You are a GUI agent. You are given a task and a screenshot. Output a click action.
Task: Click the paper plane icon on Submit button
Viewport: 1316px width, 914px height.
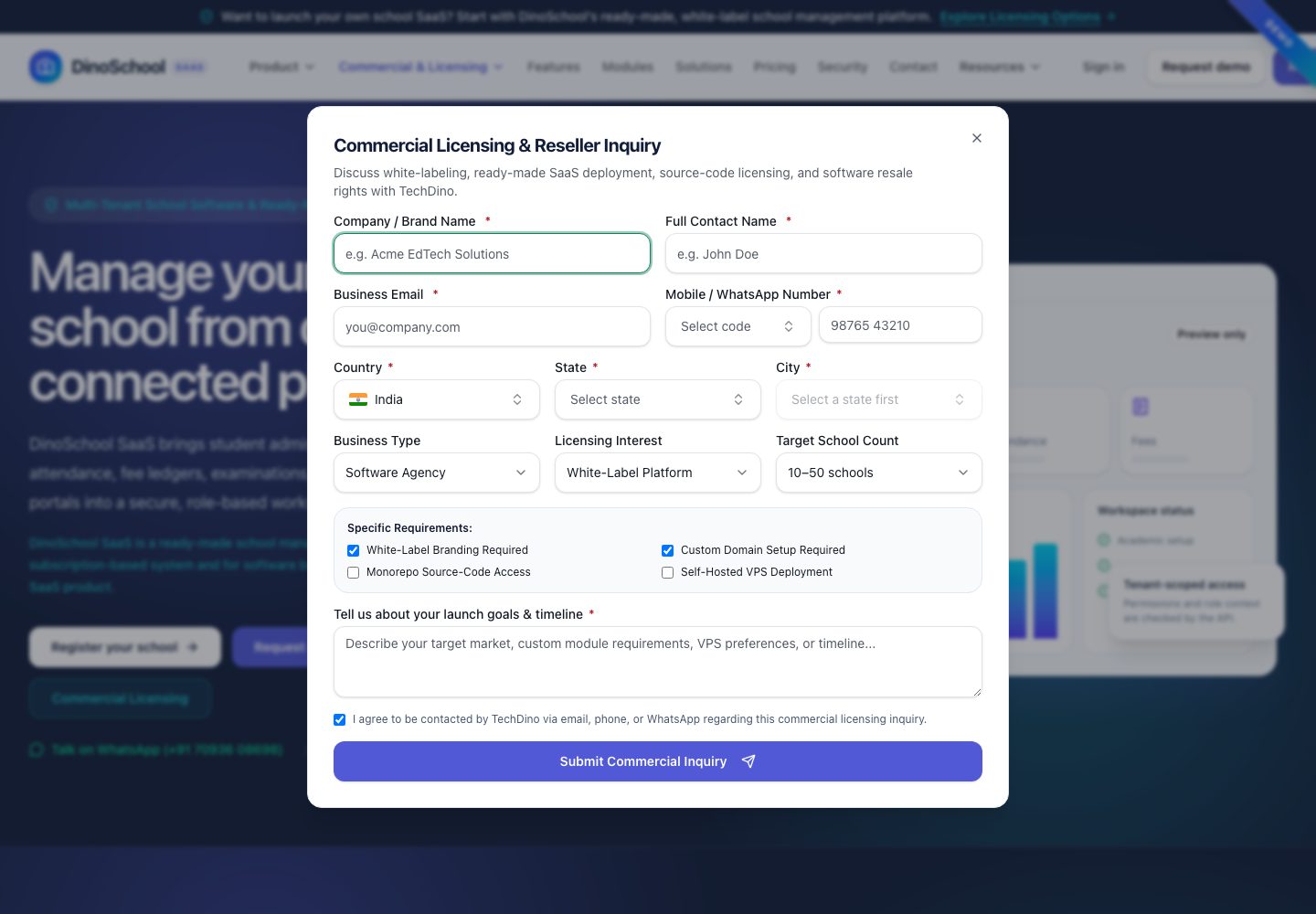pos(748,761)
